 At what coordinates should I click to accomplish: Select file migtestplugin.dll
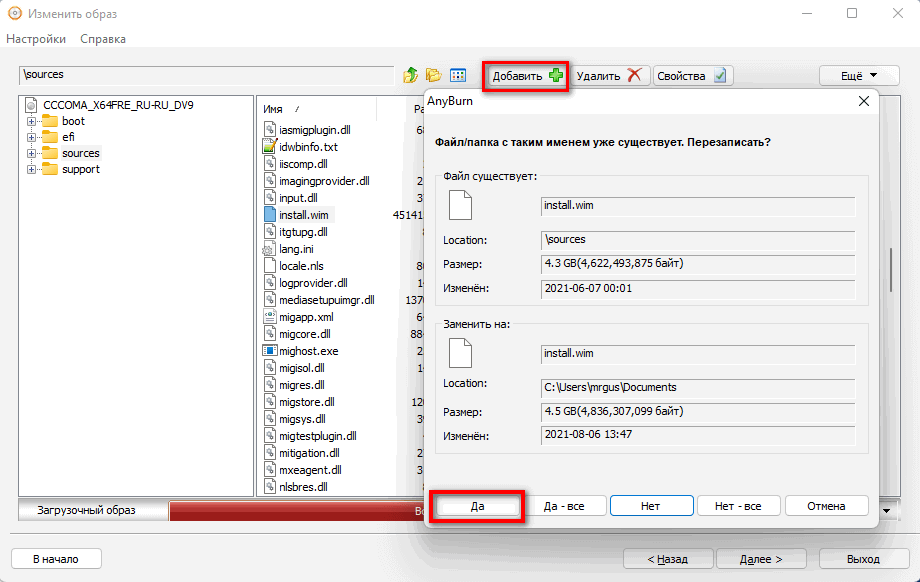click(317, 436)
